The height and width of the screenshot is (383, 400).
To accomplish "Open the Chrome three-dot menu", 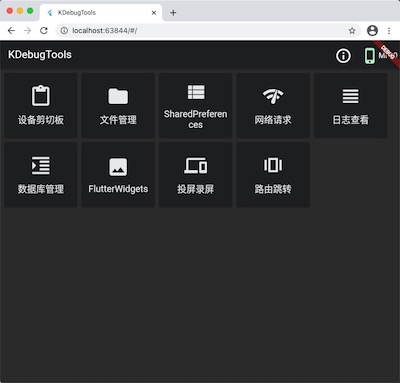I will point(389,31).
